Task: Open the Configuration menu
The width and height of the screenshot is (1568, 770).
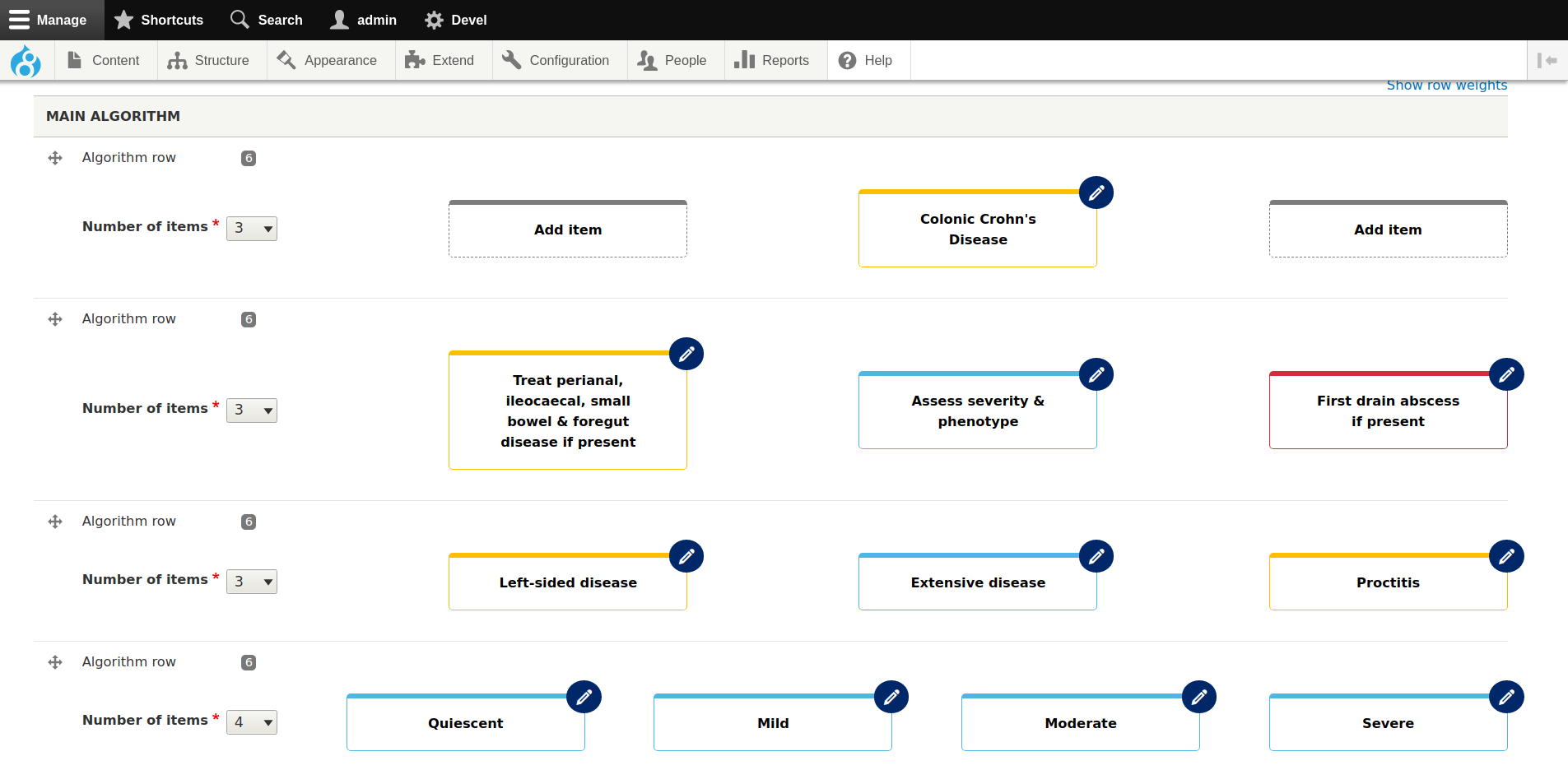Action: (x=560, y=60)
